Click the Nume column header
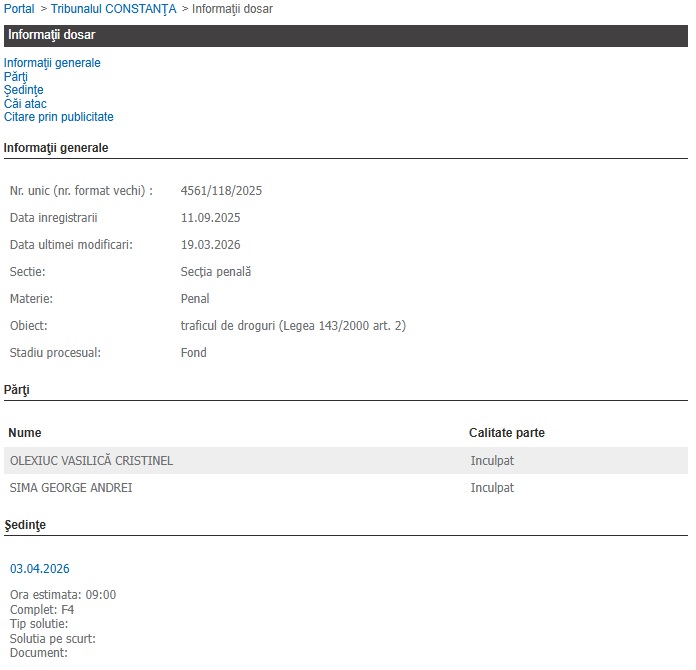Image resolution: width=696 pixels, height=670 pixels. pos(25,433)
